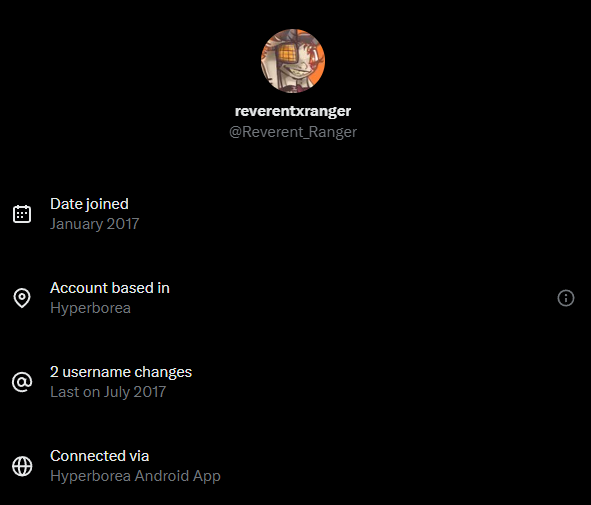Open the reverentxranger profile avatar
The height and width of the screenshot is (505, 591).
293,61
